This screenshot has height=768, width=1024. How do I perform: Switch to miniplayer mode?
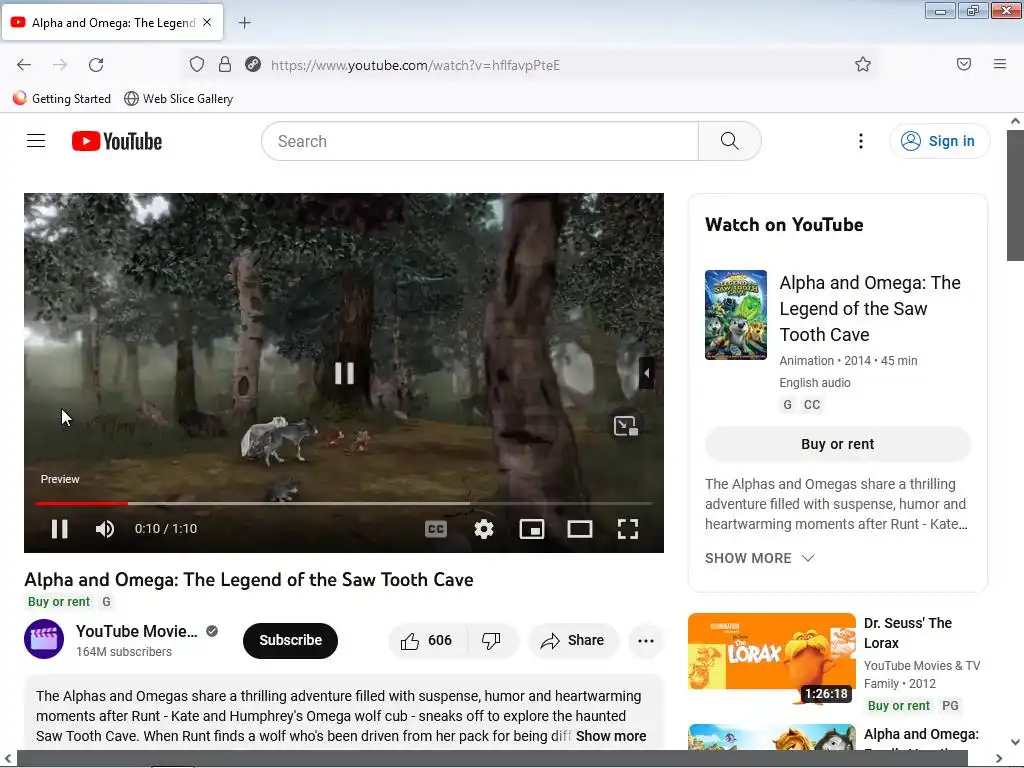point(532,529)
